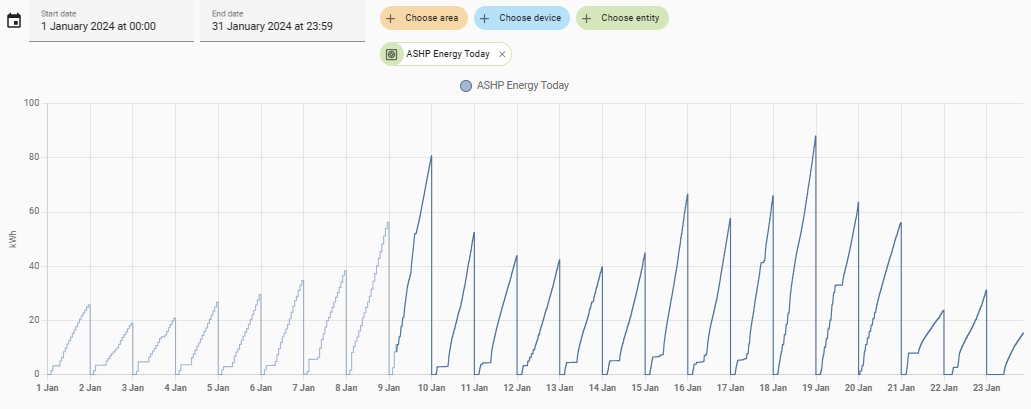The image size is (1031, 409).
Task: Click the legend color circle for ASHP
Action: pos(466,85)
